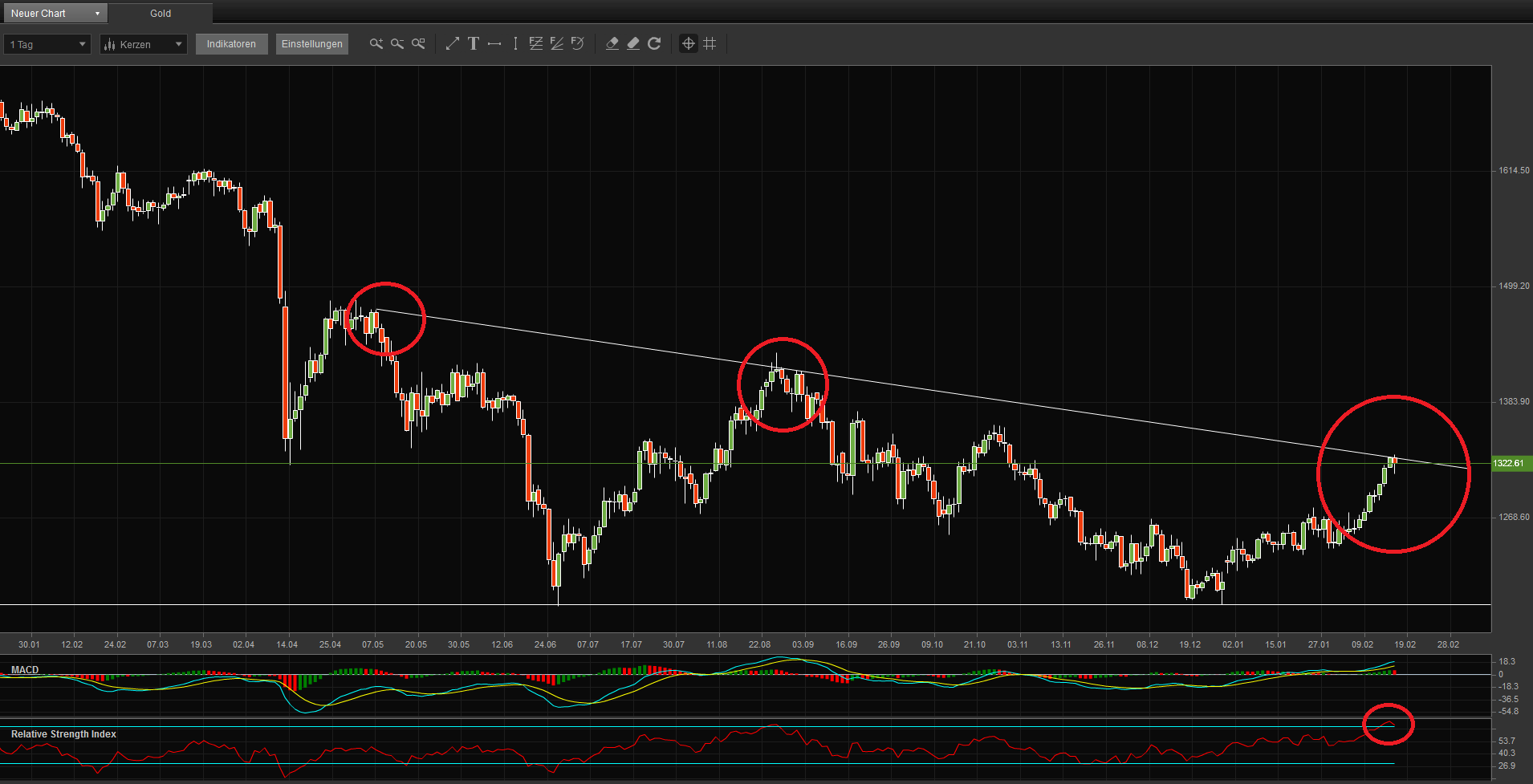This screenshot has width=1533, height=784.
Task: Click the current price label 1322.61
Action: (1509, 463)
